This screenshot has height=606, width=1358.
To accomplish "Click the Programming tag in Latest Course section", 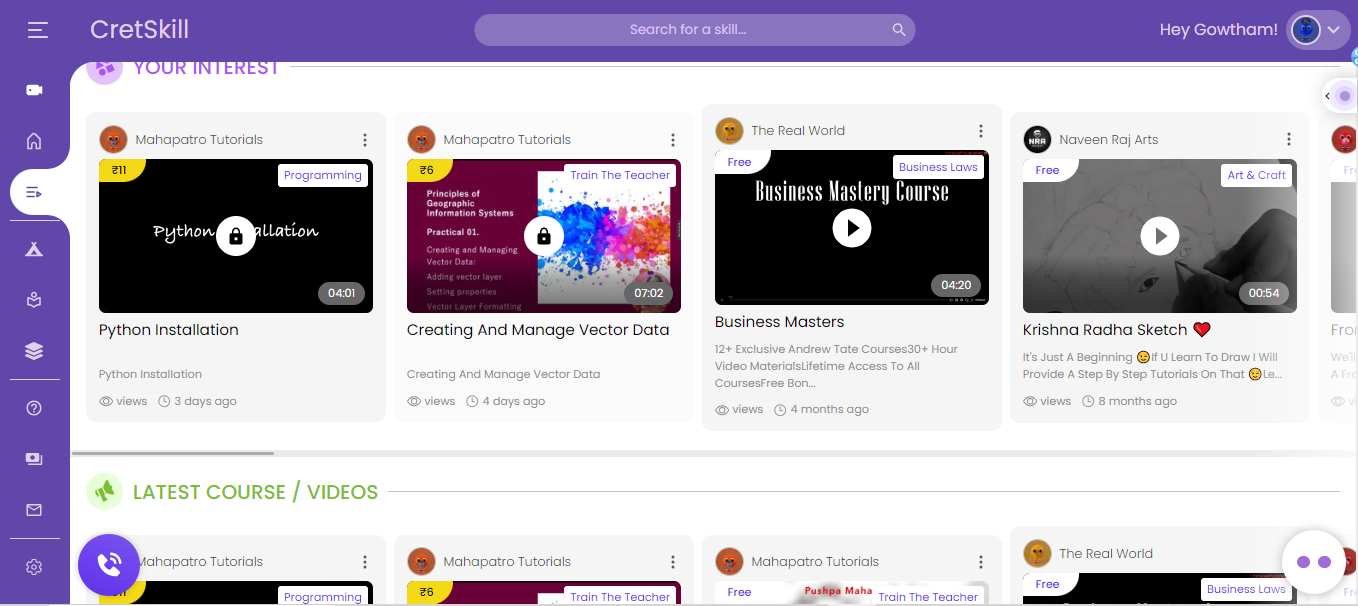I will [322, 597].
